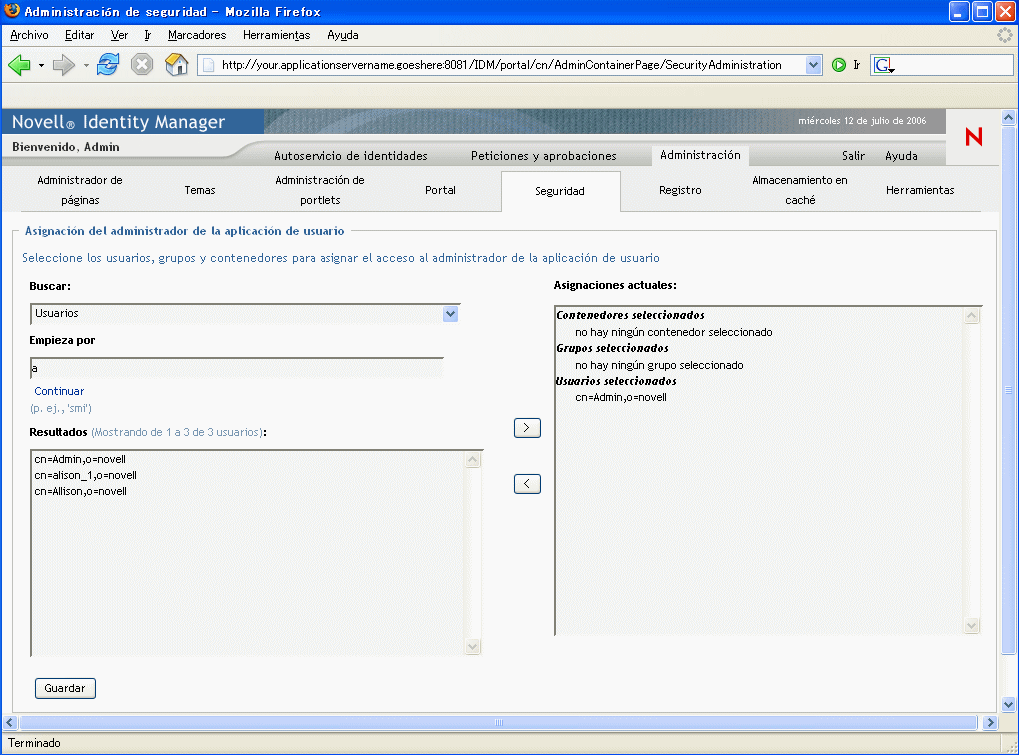Viewport: 1019px width, 755px height.
Task: Remove selection with left arrow button
Action: click(527, 483)
